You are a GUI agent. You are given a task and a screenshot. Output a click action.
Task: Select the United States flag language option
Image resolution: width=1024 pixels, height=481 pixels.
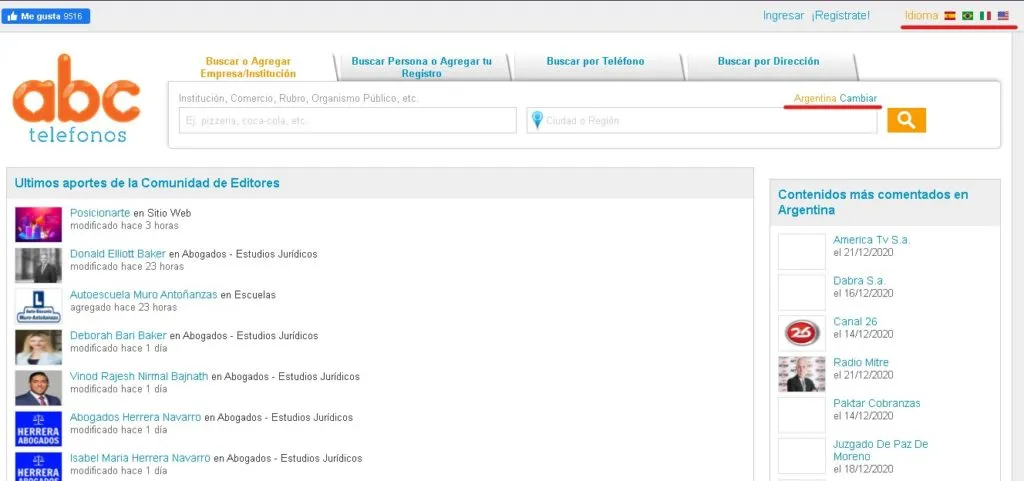pos(1003,16)
